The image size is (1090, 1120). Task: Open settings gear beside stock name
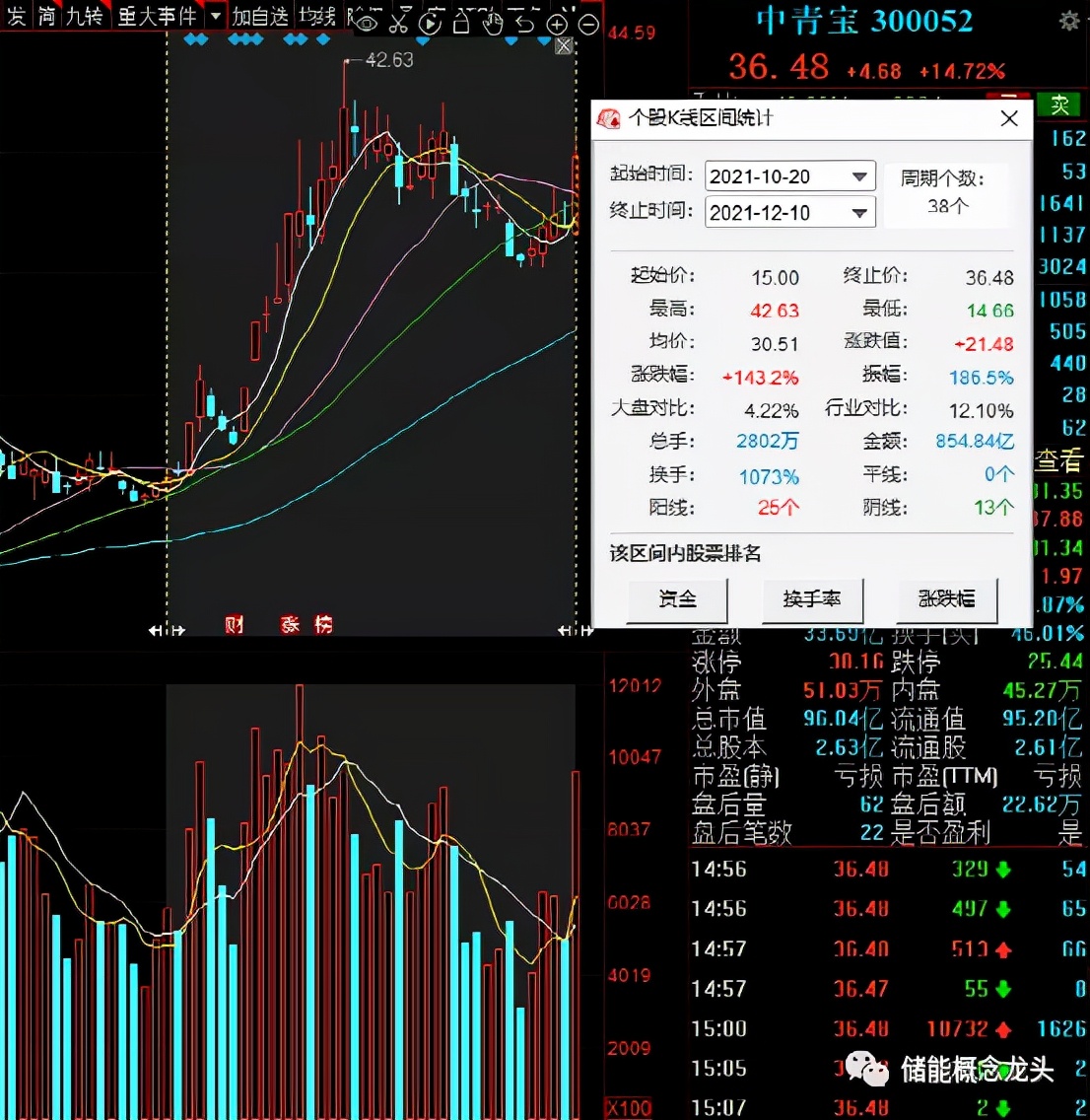1068,21
